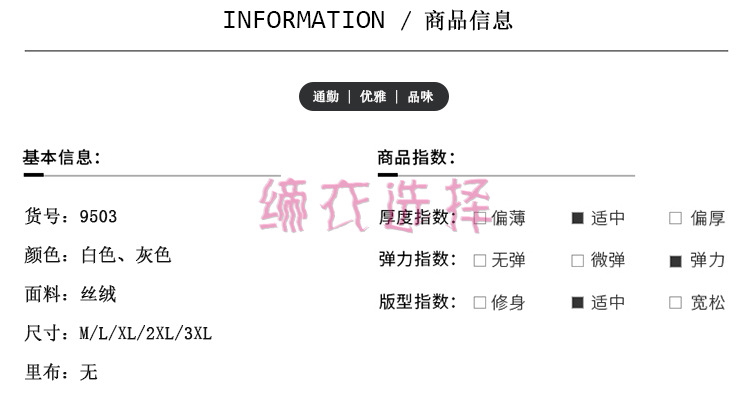Screen dimensions: 750x419
Task: Click the item number 9503
Action: pos(98,215)
